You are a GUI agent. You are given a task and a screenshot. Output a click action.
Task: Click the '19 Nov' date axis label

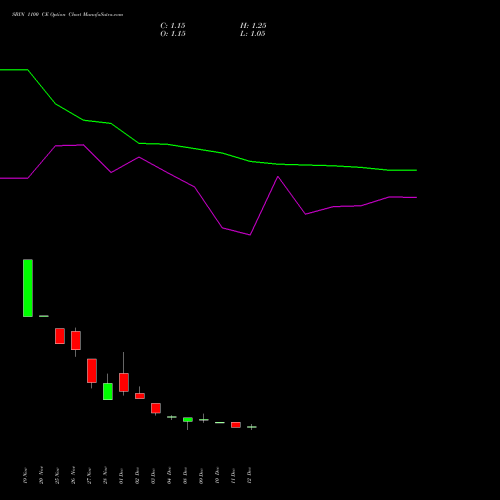tap(26, 476)
